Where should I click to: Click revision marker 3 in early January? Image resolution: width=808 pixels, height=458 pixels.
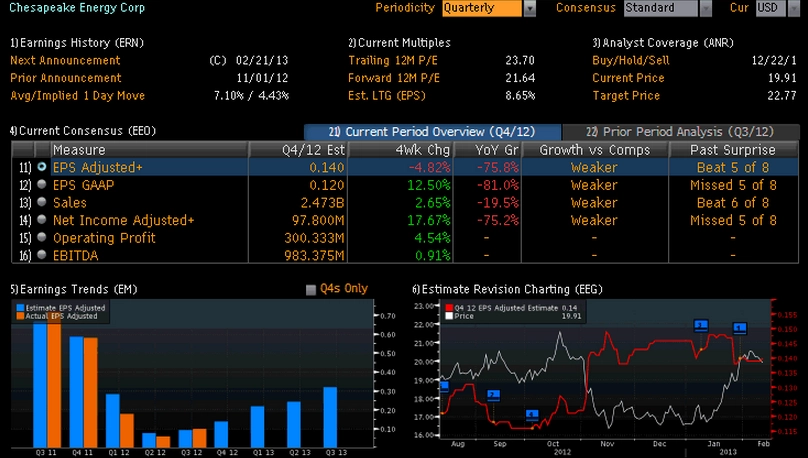(701, 326)
